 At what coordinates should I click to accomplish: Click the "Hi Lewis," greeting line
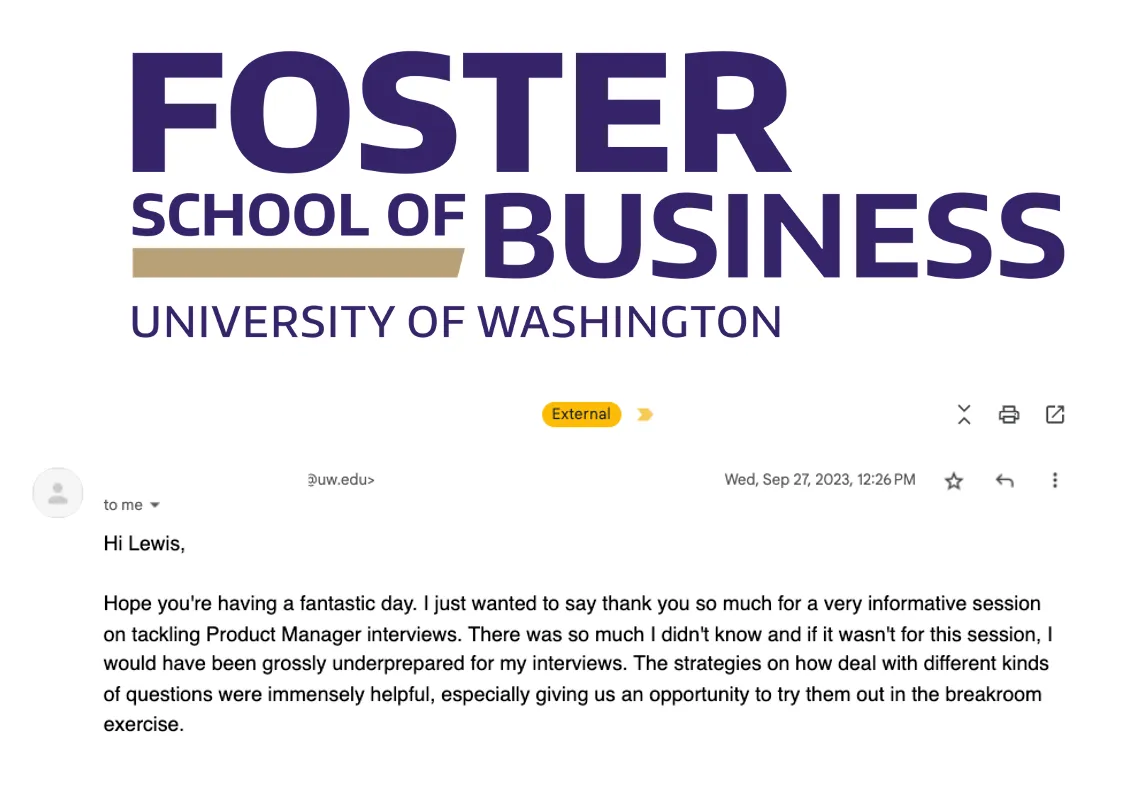[145, 544]
